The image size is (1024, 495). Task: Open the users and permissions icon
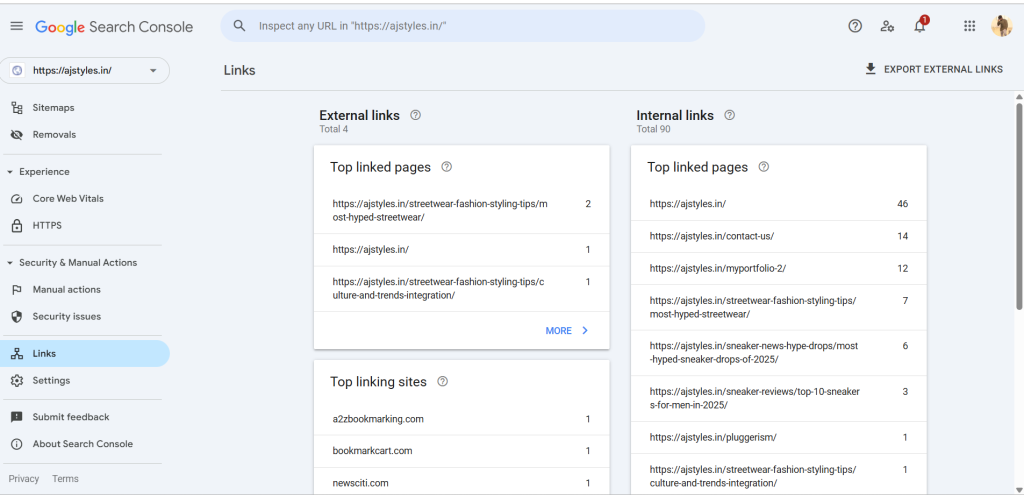887,26
